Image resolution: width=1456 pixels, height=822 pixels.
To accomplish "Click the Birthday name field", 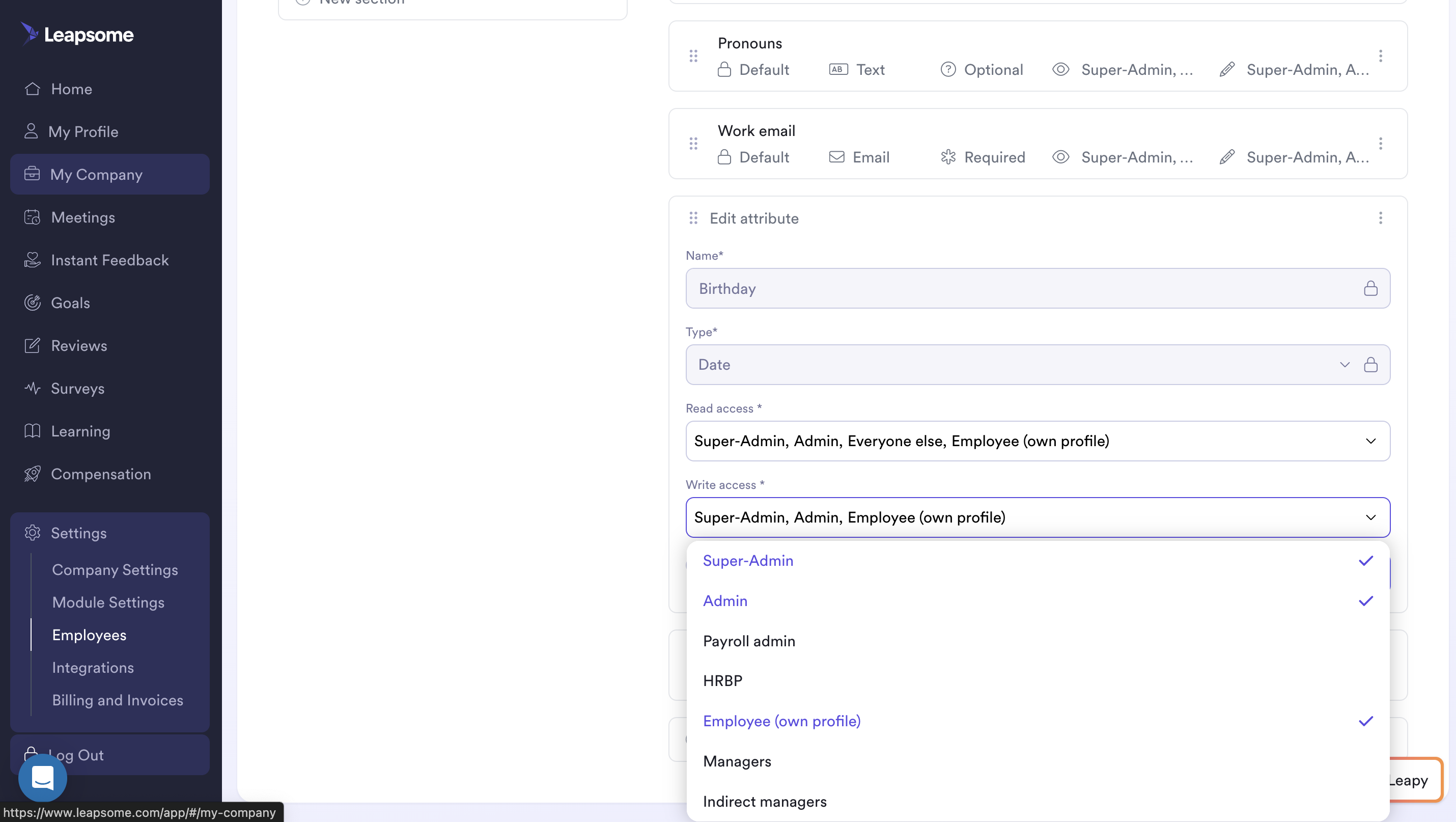I will pos(1038,288).
